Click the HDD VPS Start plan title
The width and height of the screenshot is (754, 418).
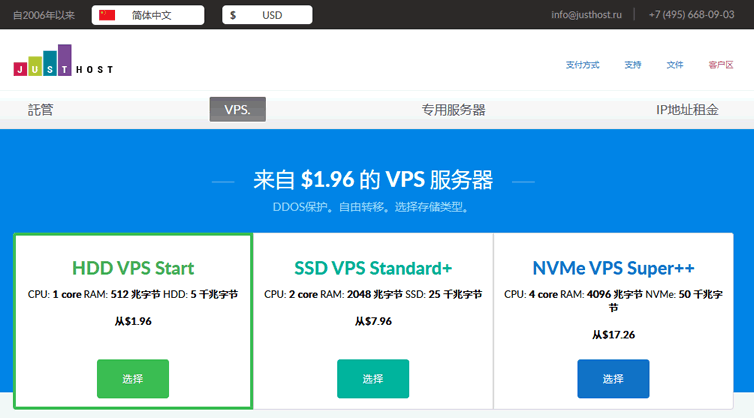pos(133,268)
